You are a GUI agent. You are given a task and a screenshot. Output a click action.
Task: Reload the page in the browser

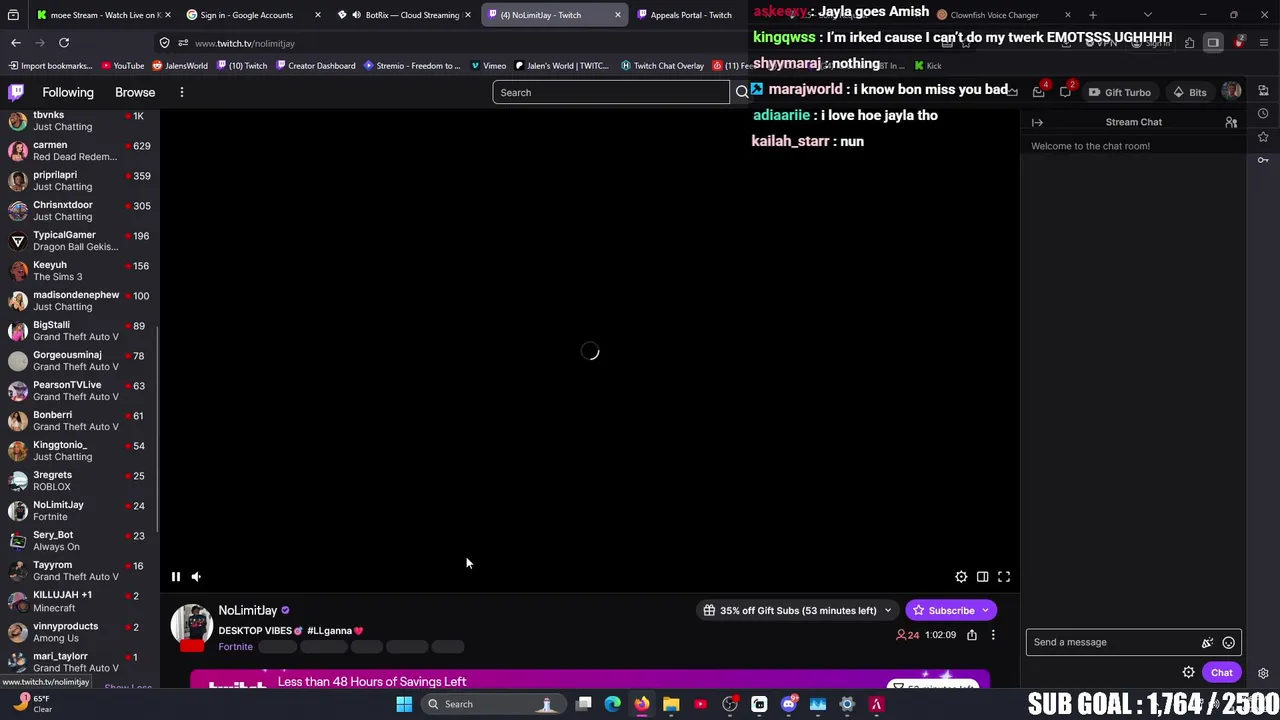click(x=63, y=43)
